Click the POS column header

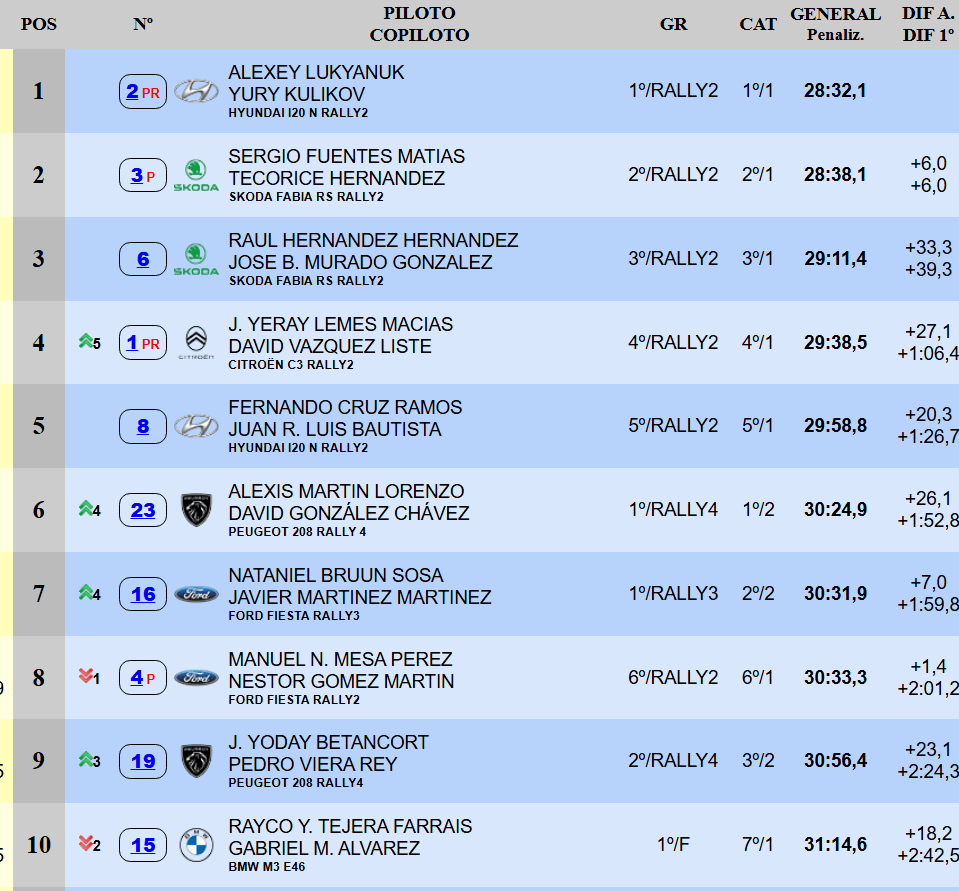click(39, 24)
